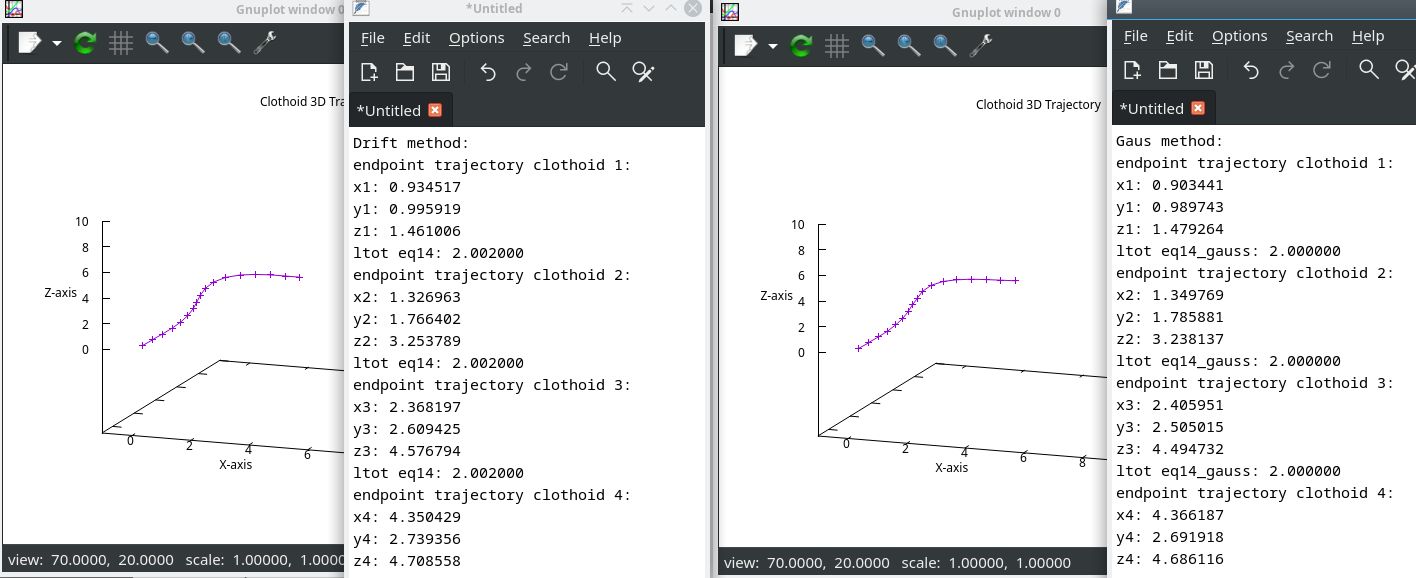
Task: Click 'x3: 2.405951' line in Gaus editor
Action: [1170, 405]
